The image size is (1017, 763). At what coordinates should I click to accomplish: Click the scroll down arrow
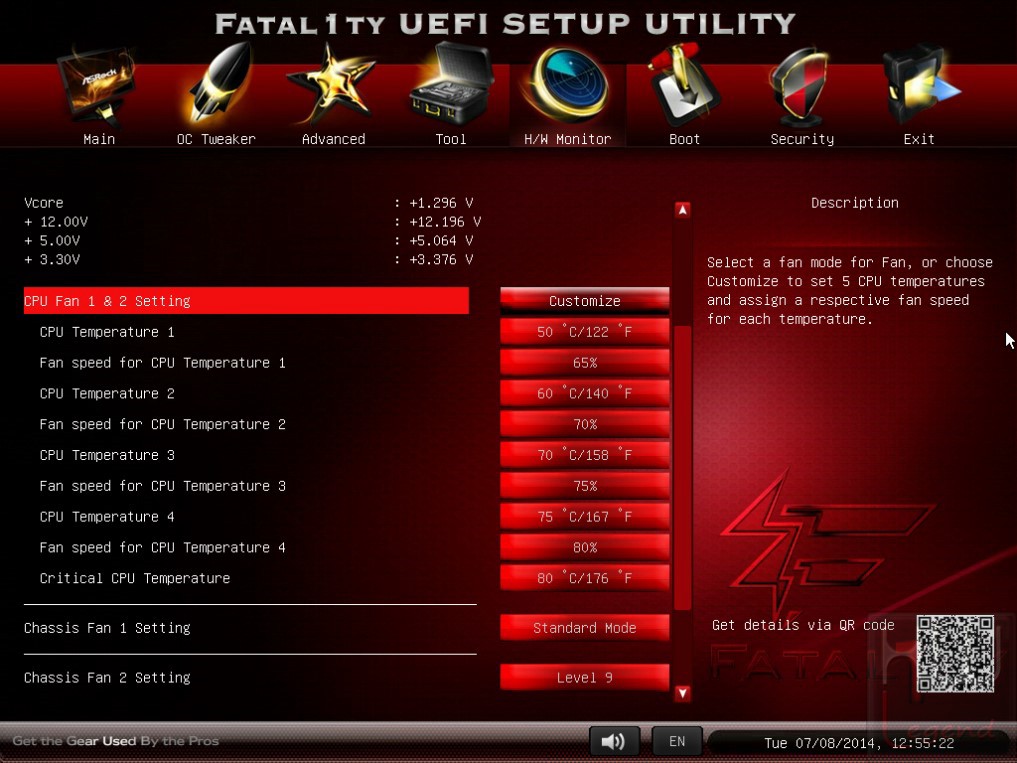click(x=682, y=693)
